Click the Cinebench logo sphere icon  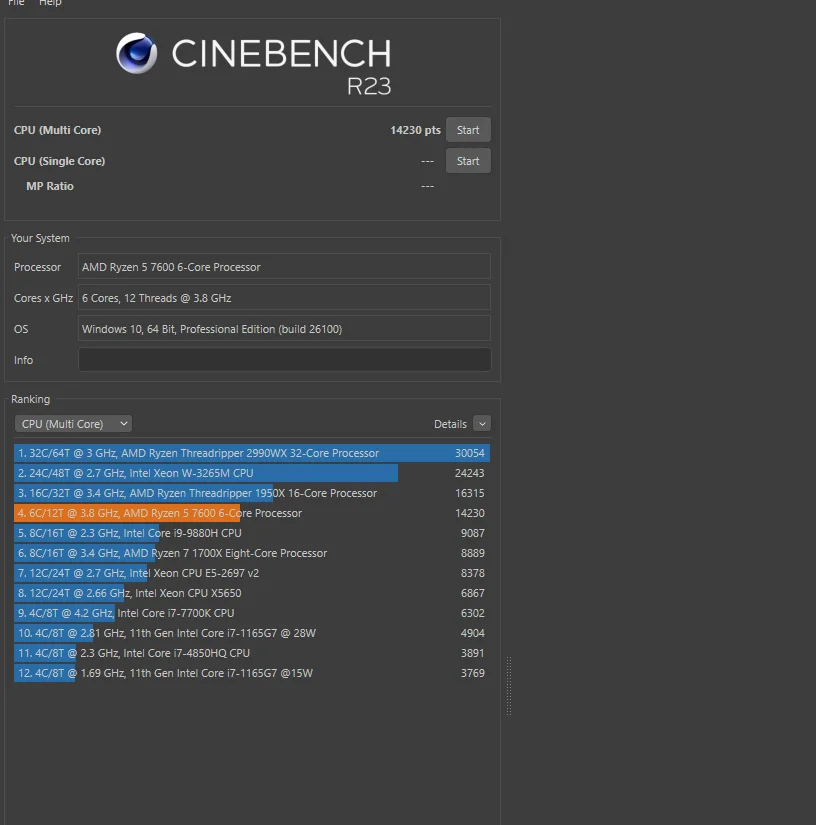[x=136, y=53]
